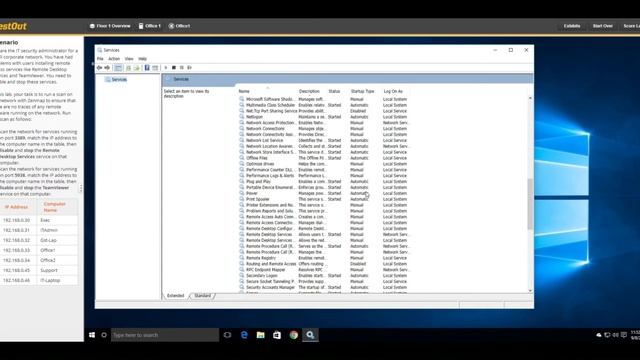Launch Microsoft Edge from the taskbar

tap(244, 335)
